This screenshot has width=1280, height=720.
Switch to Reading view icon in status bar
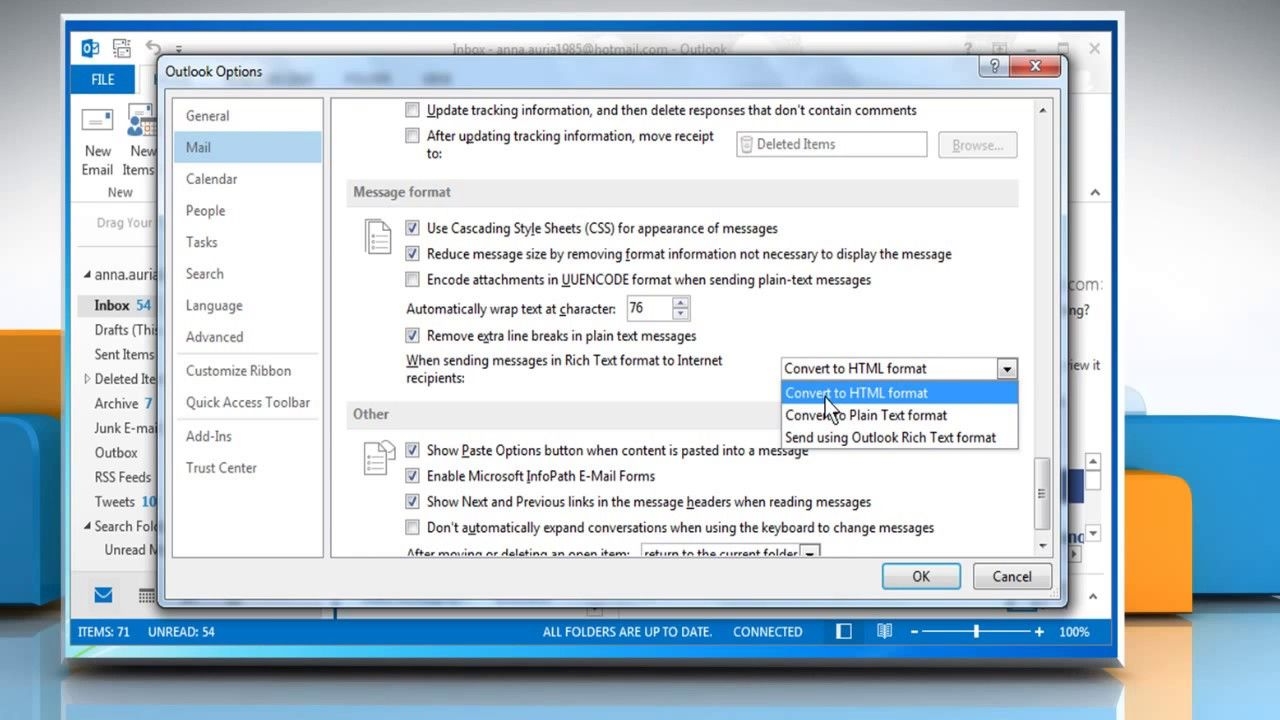[x=884, y=631]
